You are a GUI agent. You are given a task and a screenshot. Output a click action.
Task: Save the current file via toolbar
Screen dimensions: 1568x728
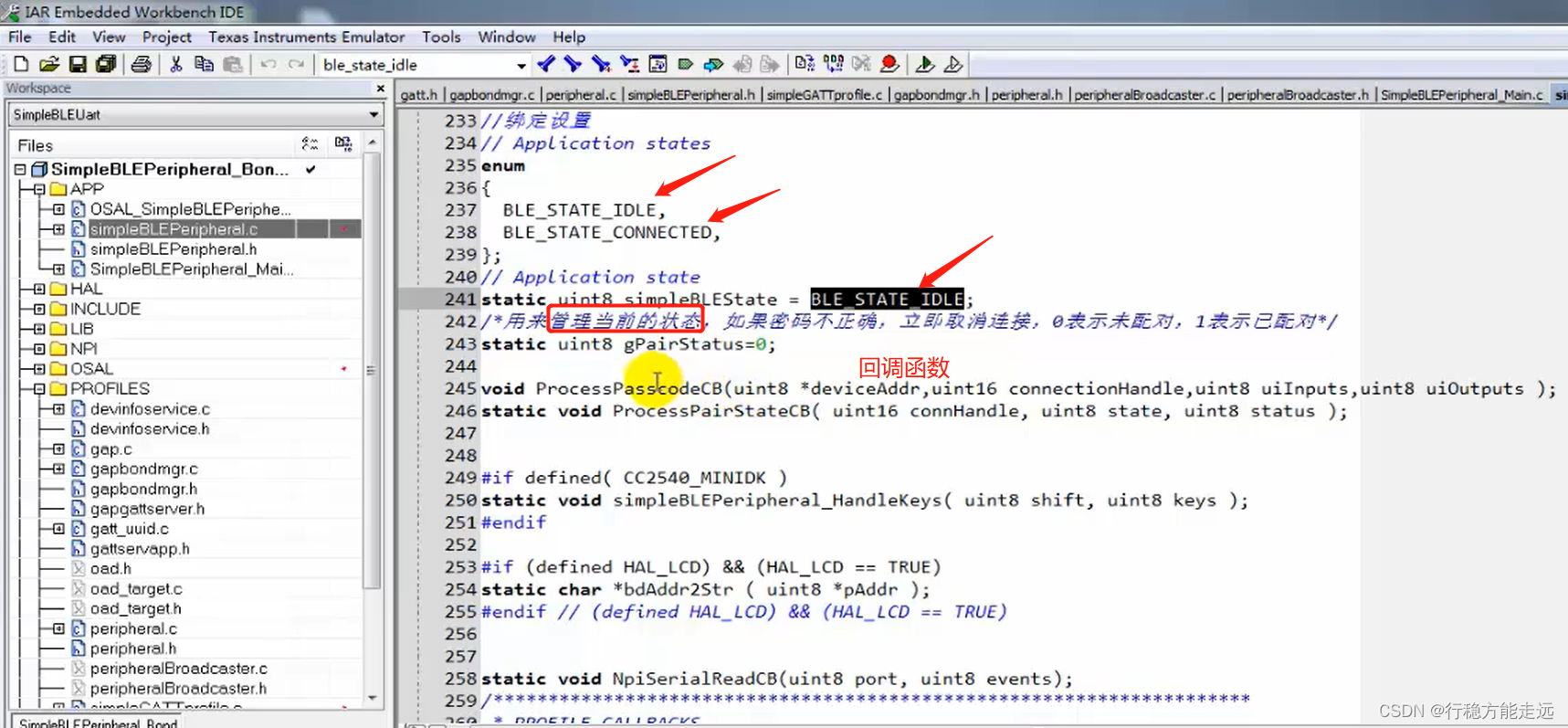coord(78,64)
